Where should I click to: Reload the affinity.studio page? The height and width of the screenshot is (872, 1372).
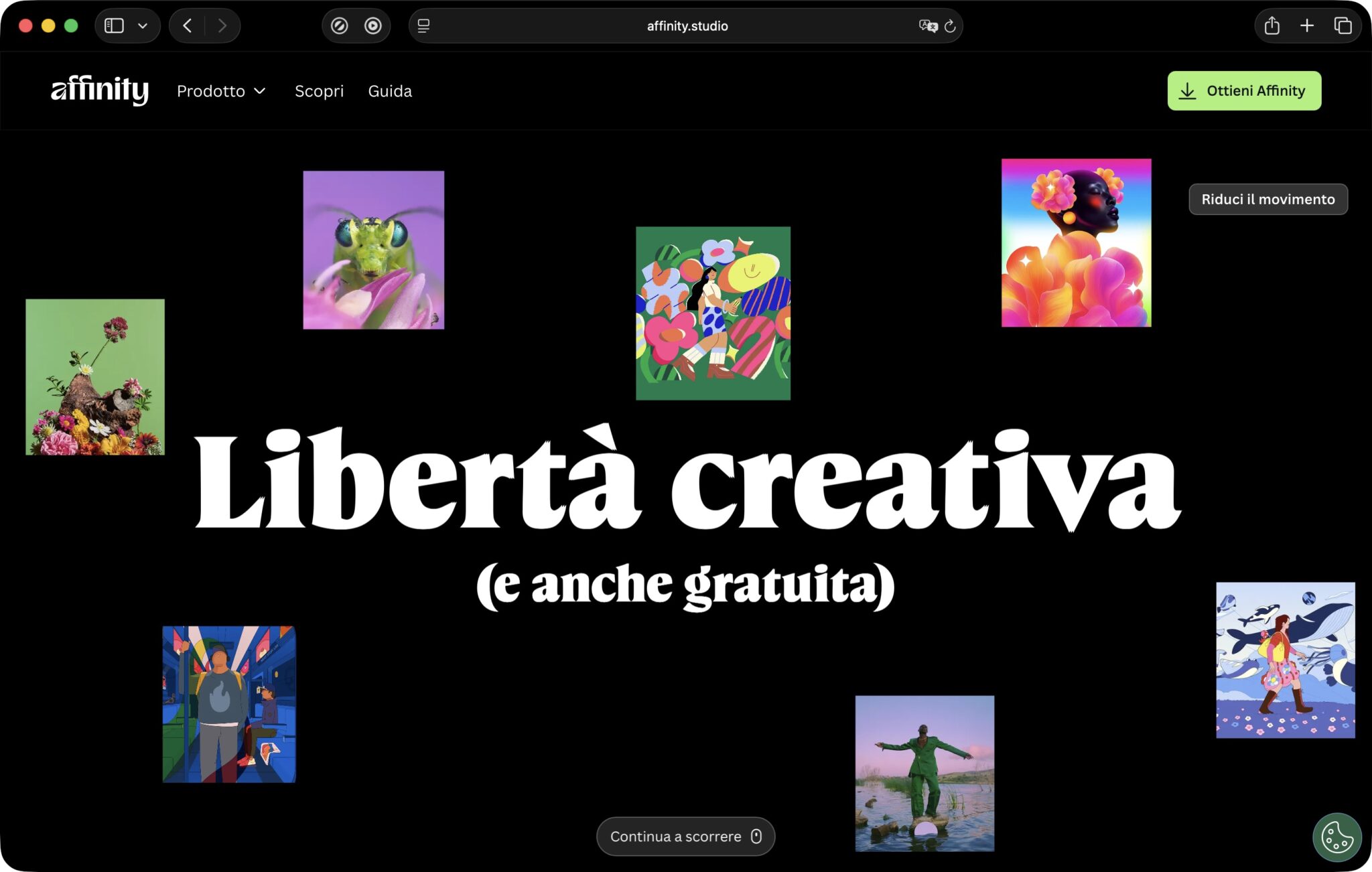(x=951, y=26)
